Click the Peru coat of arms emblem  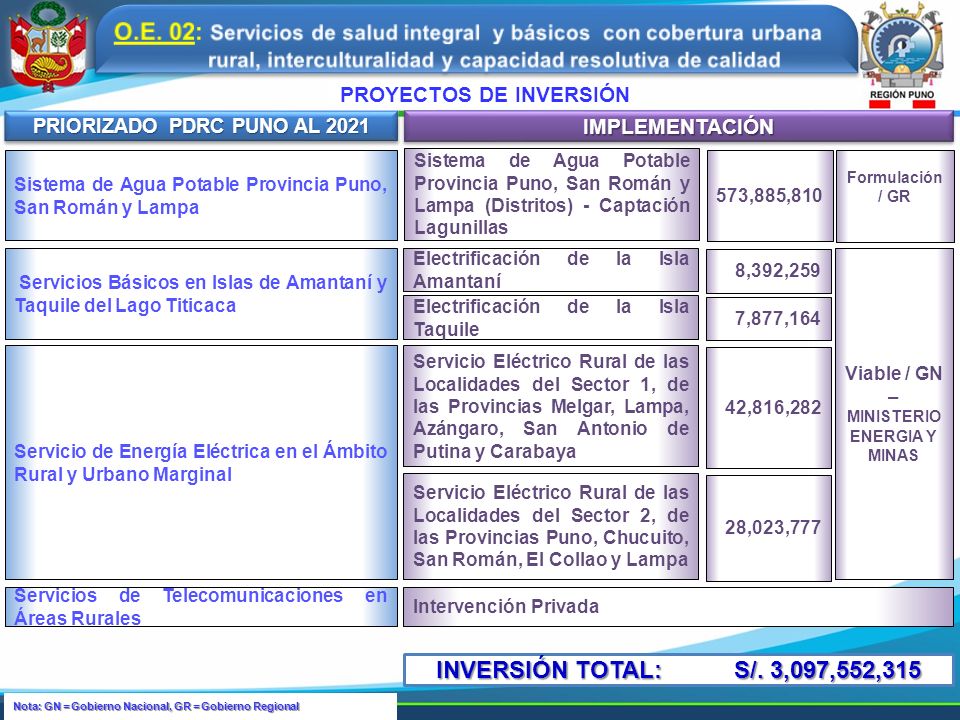pos(48,47)
